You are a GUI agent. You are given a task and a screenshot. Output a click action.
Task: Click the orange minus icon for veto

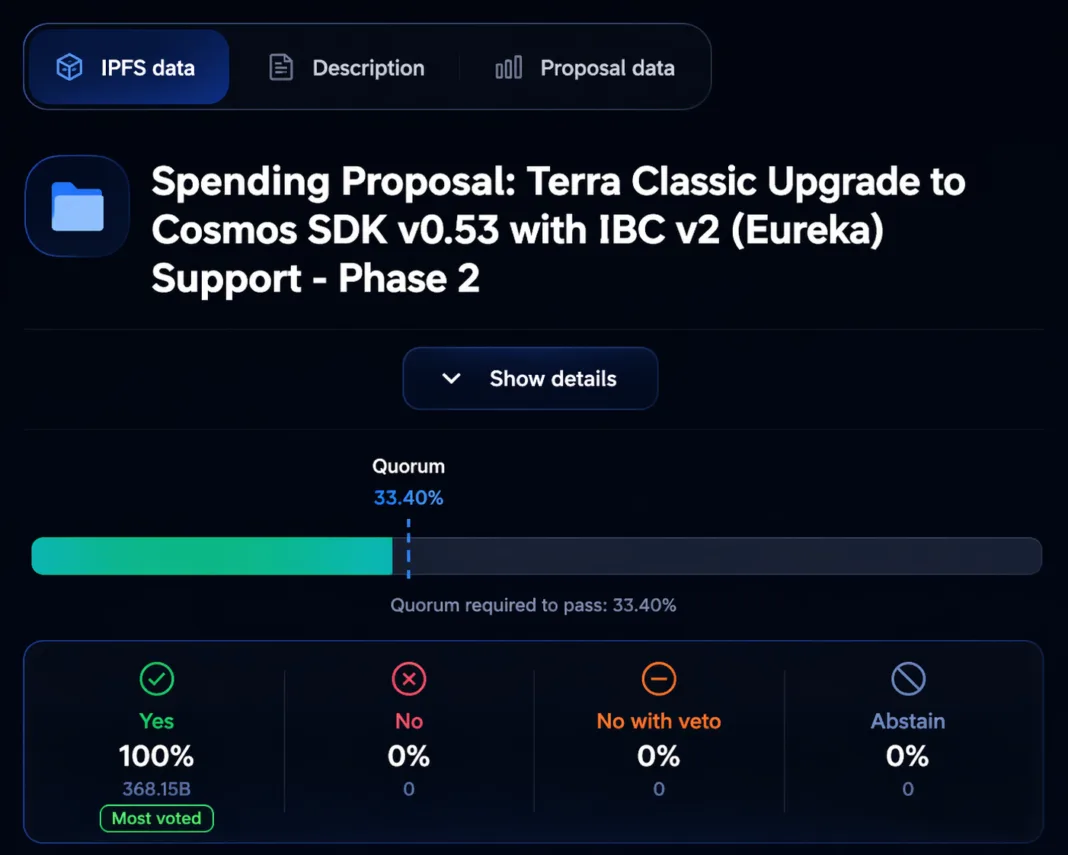click(659, 680)
